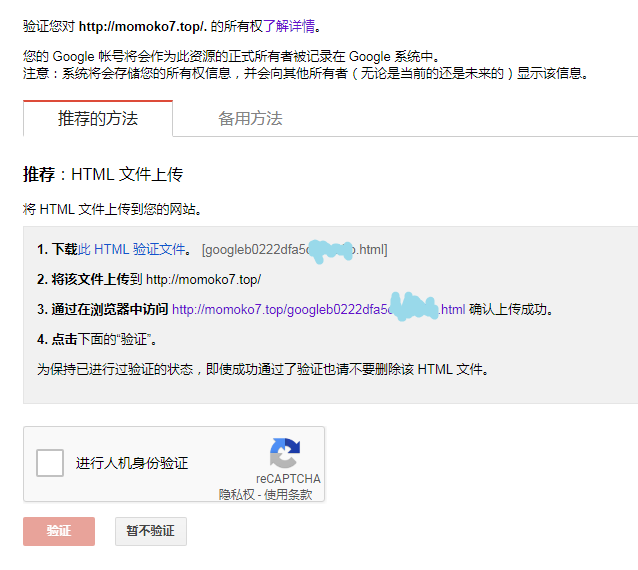The height and width of the screenshot is (570, 638).
Task: Open the 了解详情 link
Action: click(289, 26)
